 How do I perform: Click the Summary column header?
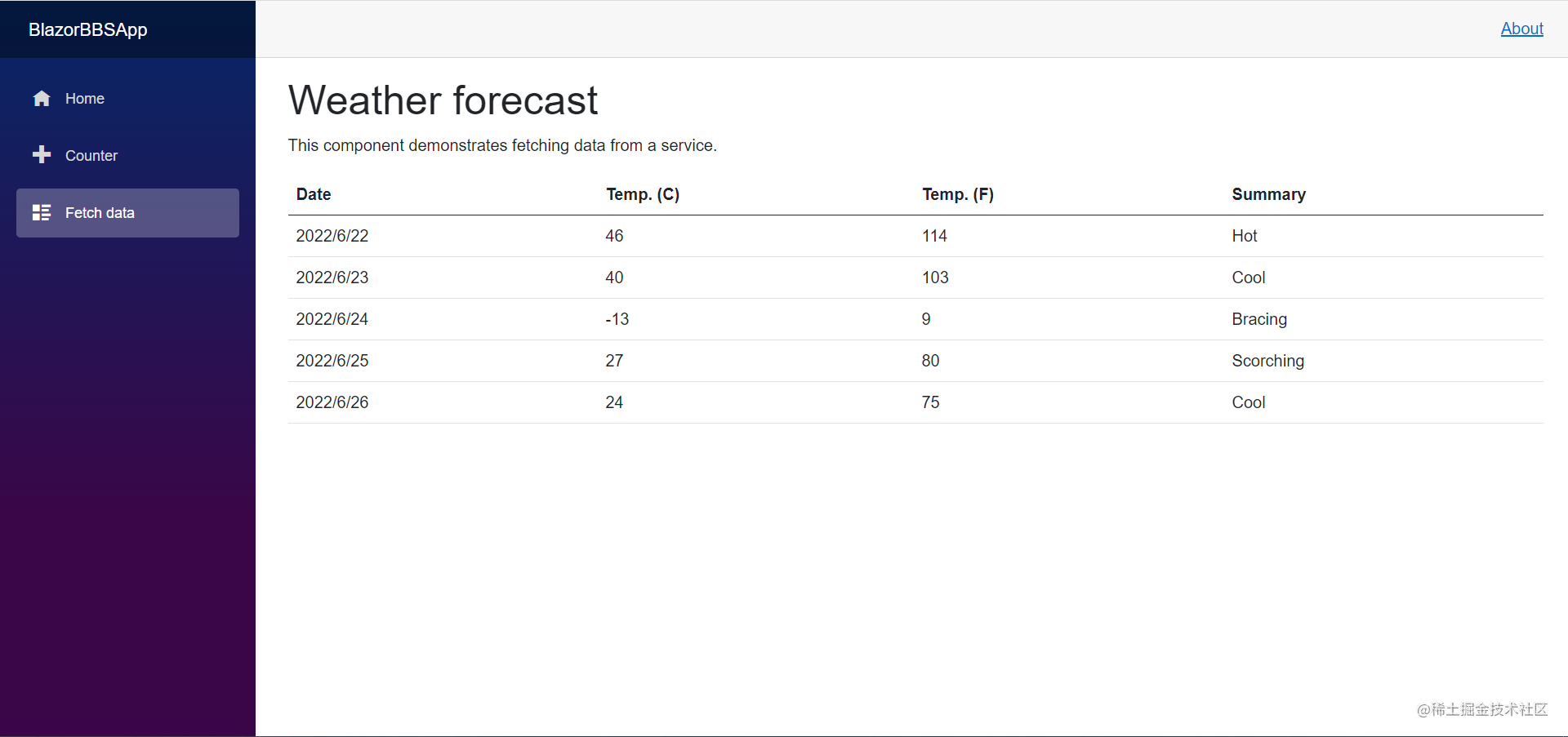[1268, 194]
